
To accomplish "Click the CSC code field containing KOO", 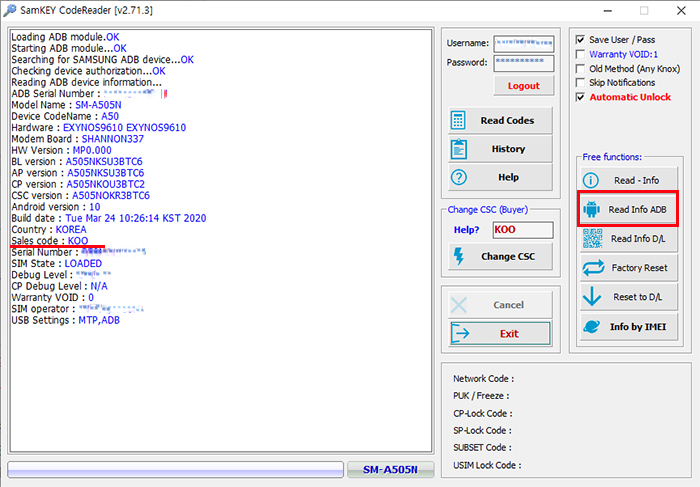I will coord(523,230).
